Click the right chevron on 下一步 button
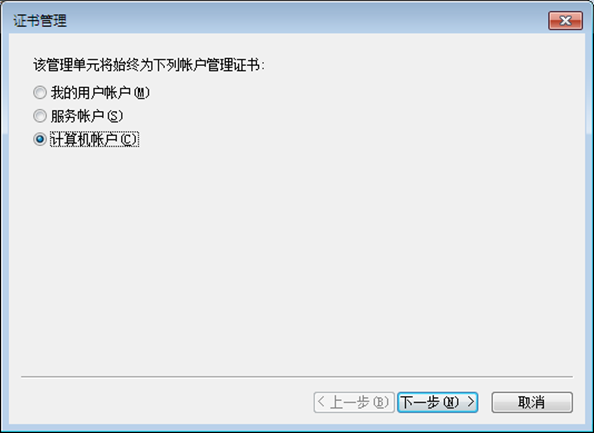 [x=471, y=402]
